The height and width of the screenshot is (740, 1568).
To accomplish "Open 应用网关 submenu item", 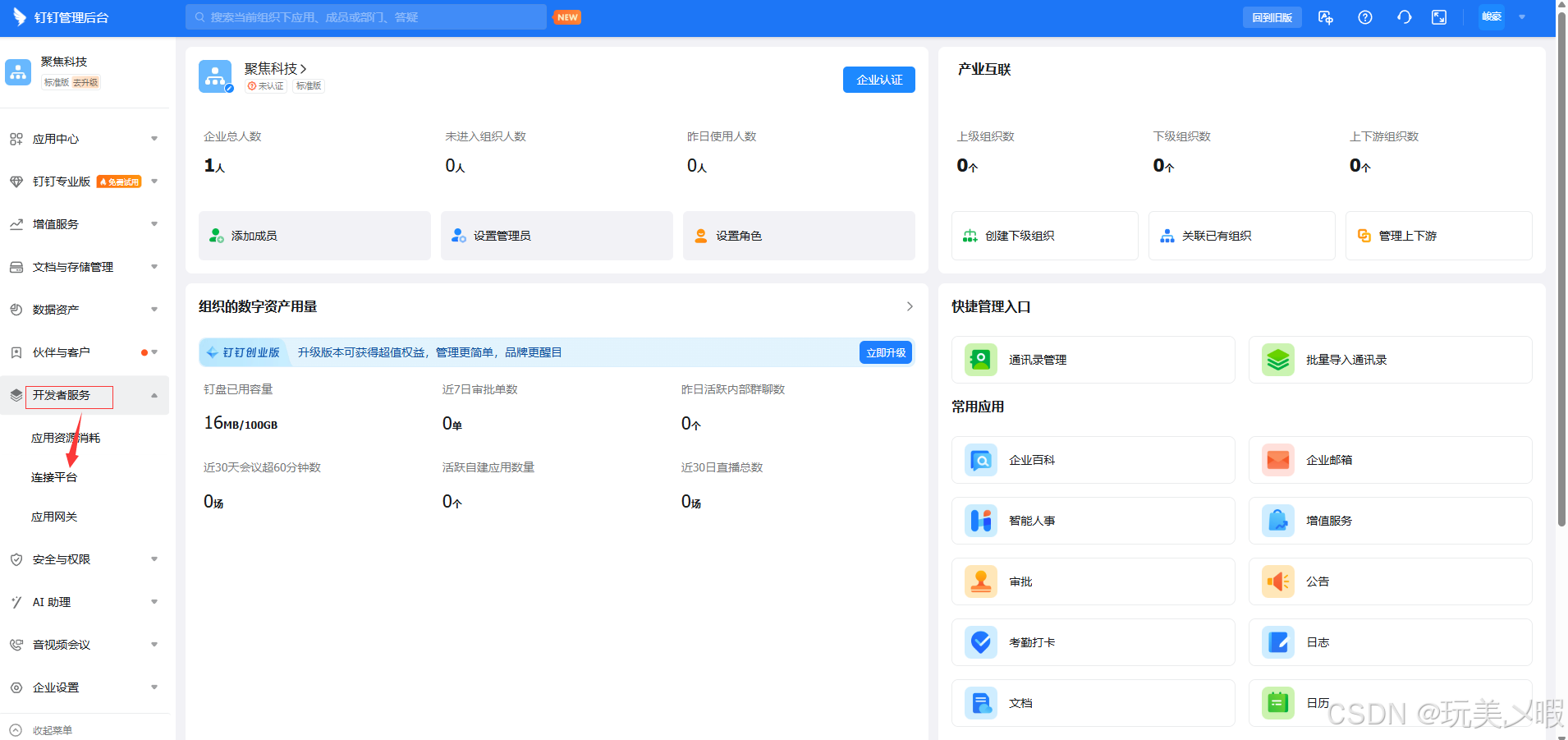I will [54, 517].
